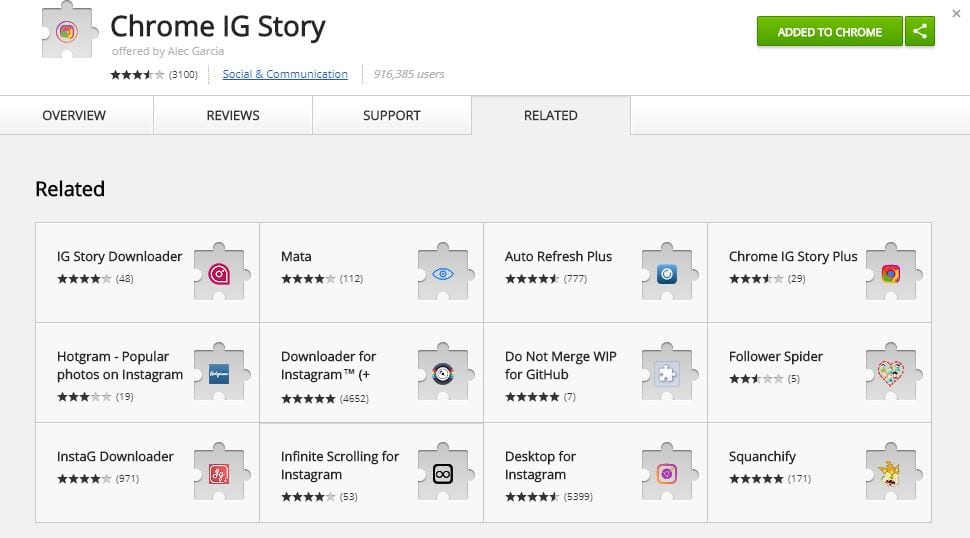Click the Squanchify (171) rating

(x=770, y=479)
